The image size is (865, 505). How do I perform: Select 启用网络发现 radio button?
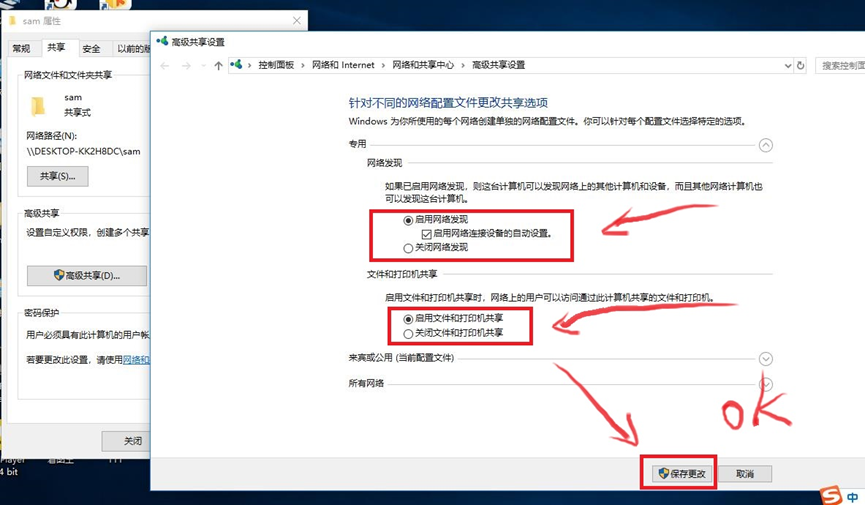pos(408,220)
